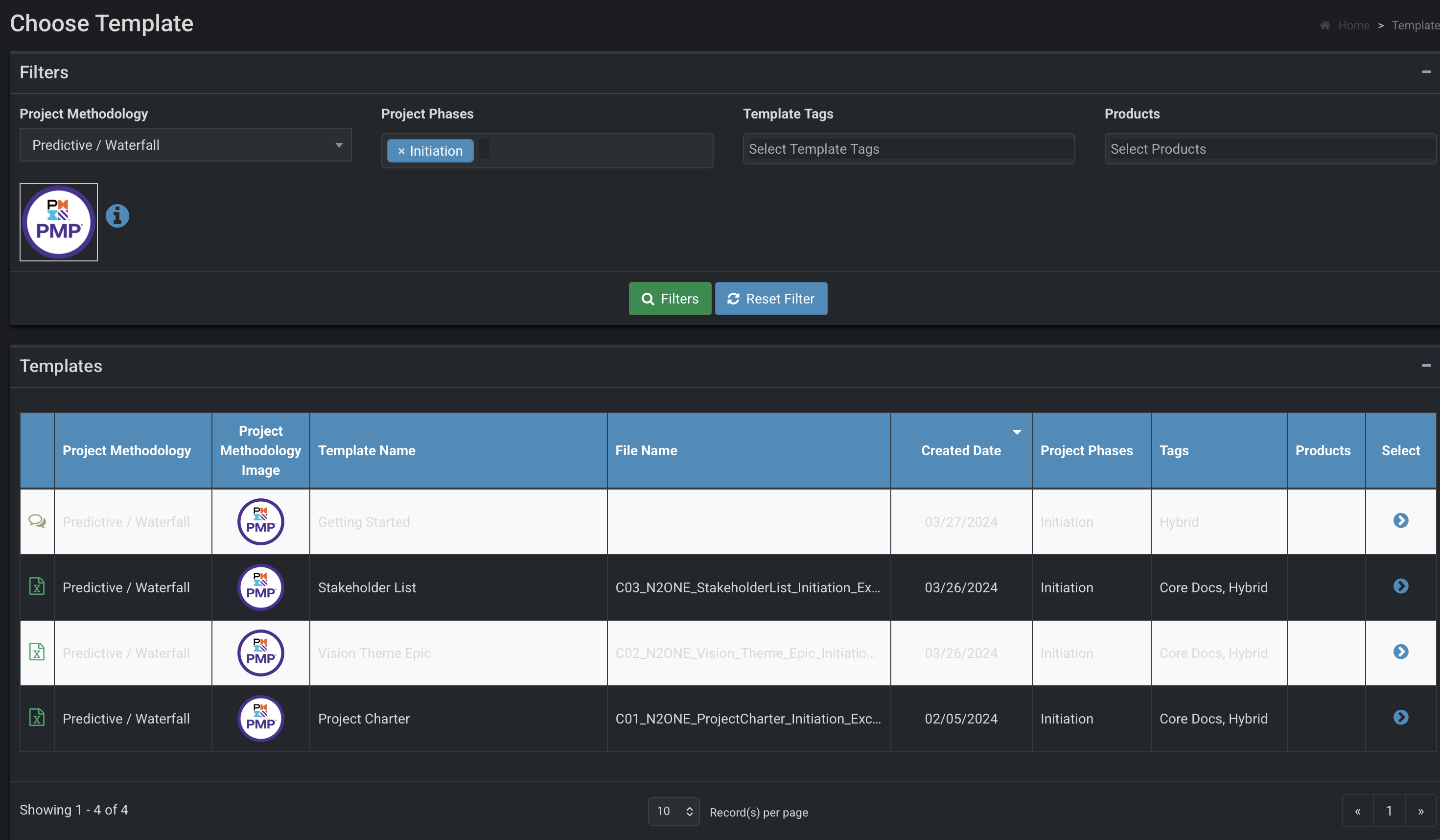Click the info icon beside PMP logo
This screenshot has height=840, width=1440.
117,216
